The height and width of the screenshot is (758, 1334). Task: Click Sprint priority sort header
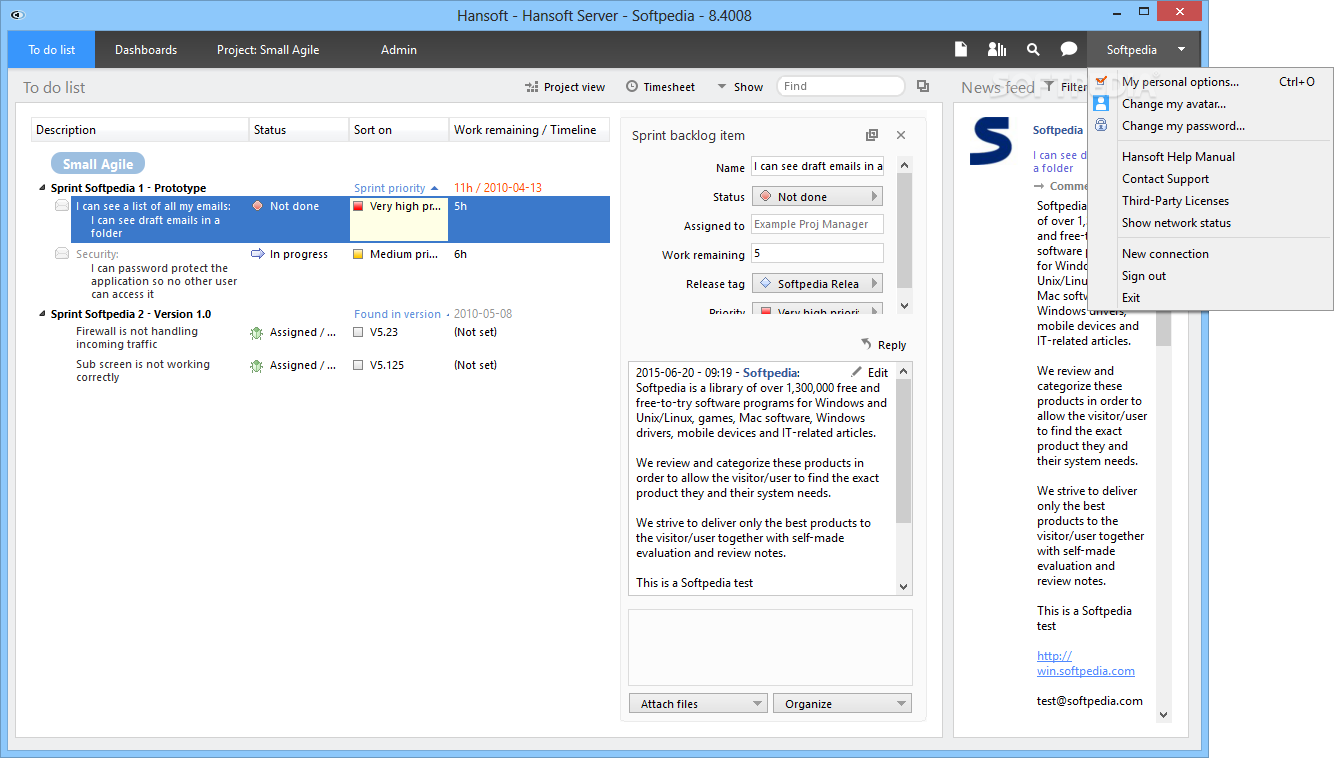point(396,188)
